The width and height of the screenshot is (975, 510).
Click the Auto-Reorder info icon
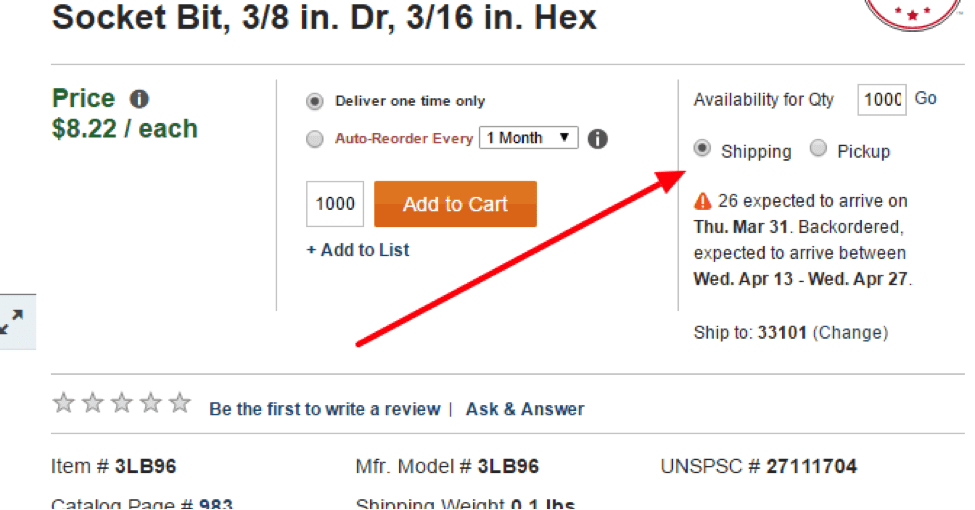coord(598,139)
